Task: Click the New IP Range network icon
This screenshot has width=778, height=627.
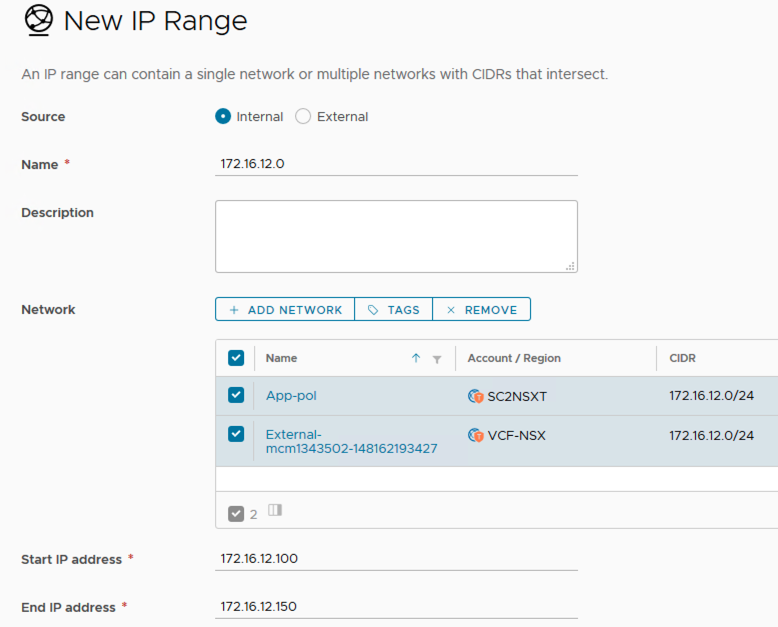Action: 38,21
